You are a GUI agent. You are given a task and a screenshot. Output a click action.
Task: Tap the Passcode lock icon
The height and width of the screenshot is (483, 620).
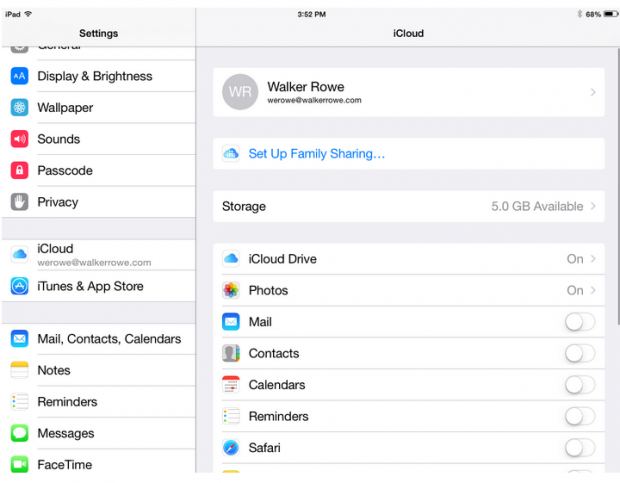click(19, 170)
